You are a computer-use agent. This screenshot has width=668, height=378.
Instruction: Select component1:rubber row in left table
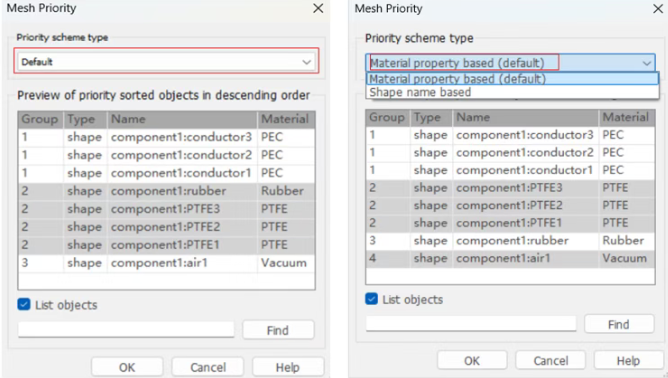tap(167, 191)
